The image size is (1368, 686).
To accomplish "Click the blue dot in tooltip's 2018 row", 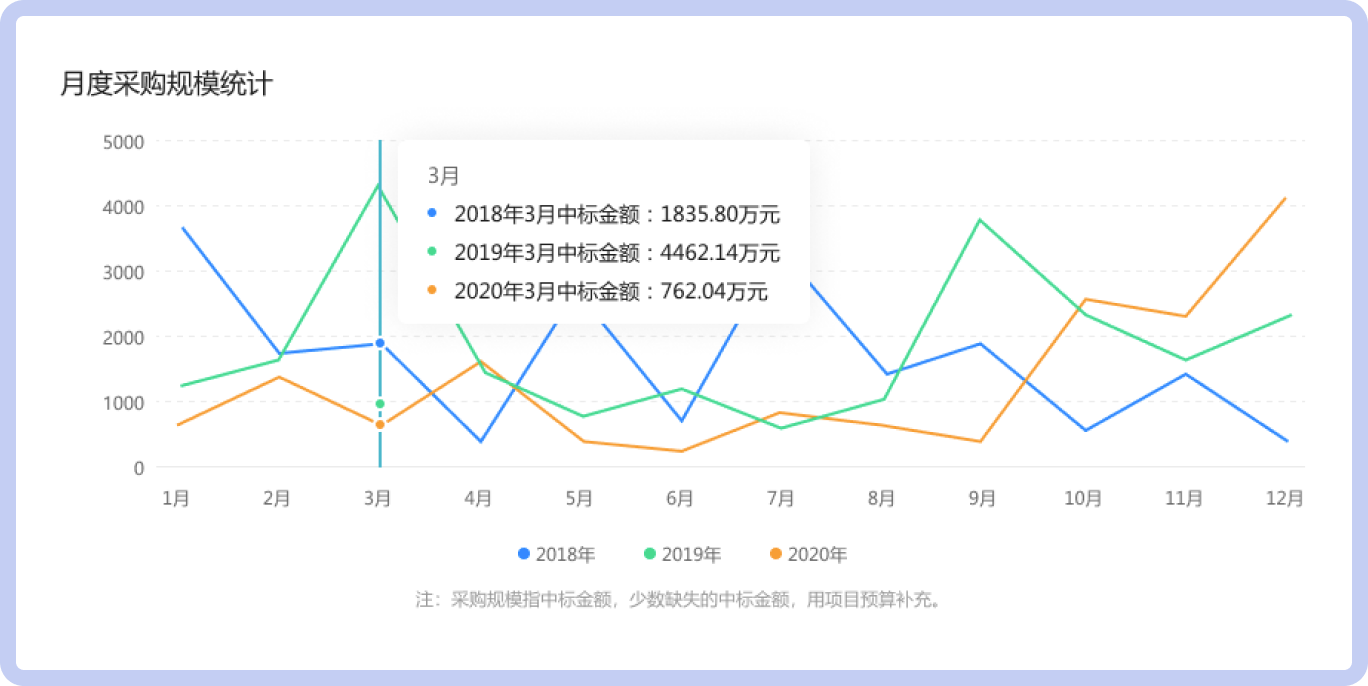I will [429, 215].
